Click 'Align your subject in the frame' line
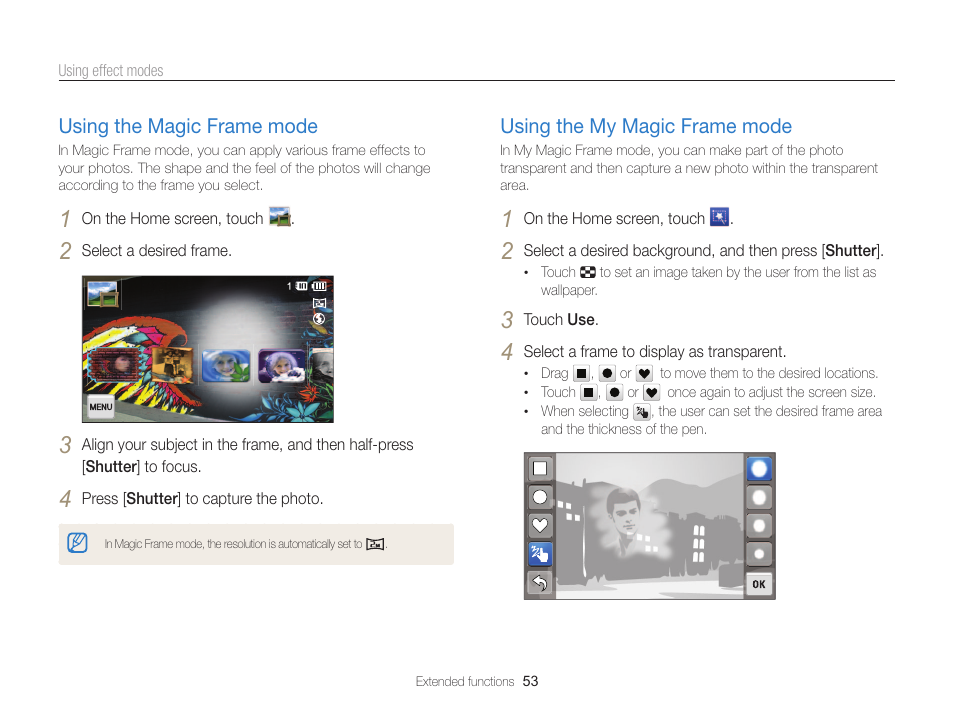954x720 pixels. [248, 445]
